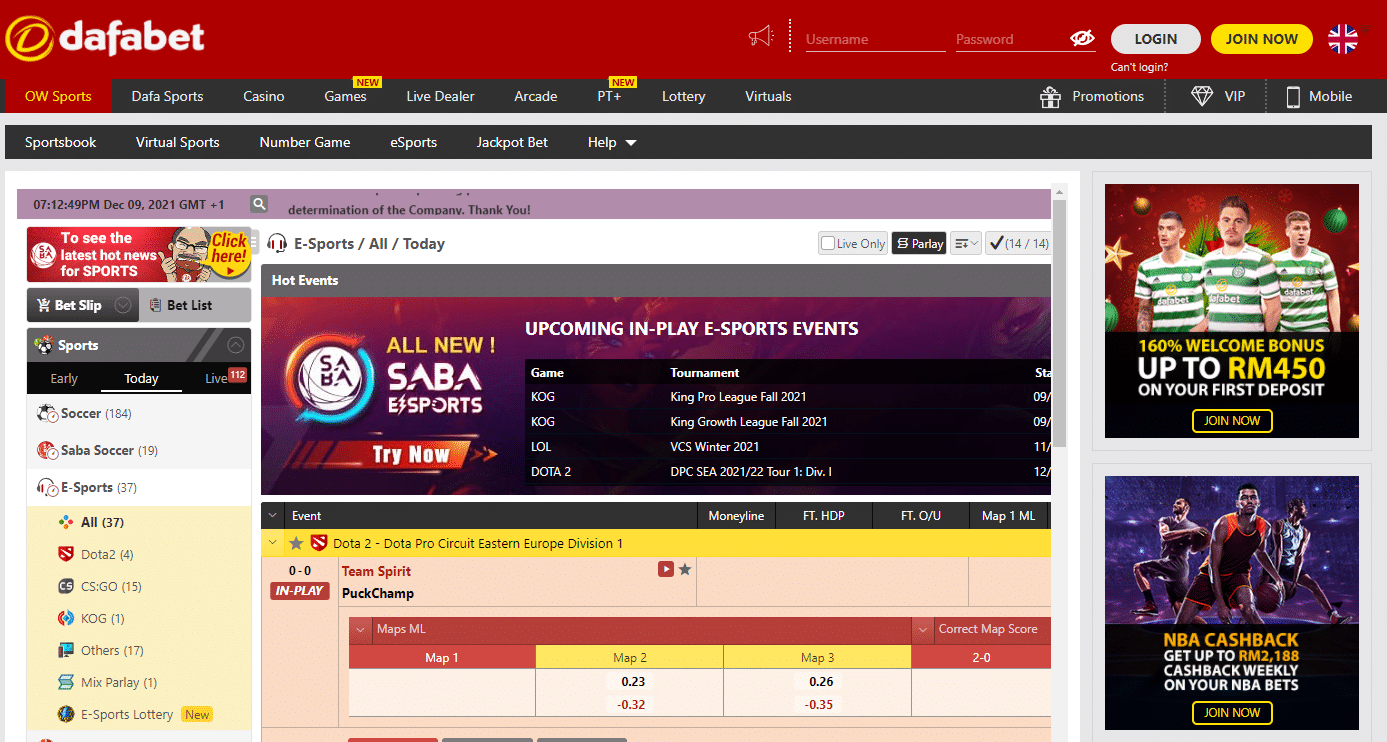Click the Dota 2 logo in league header

[319, 544]
